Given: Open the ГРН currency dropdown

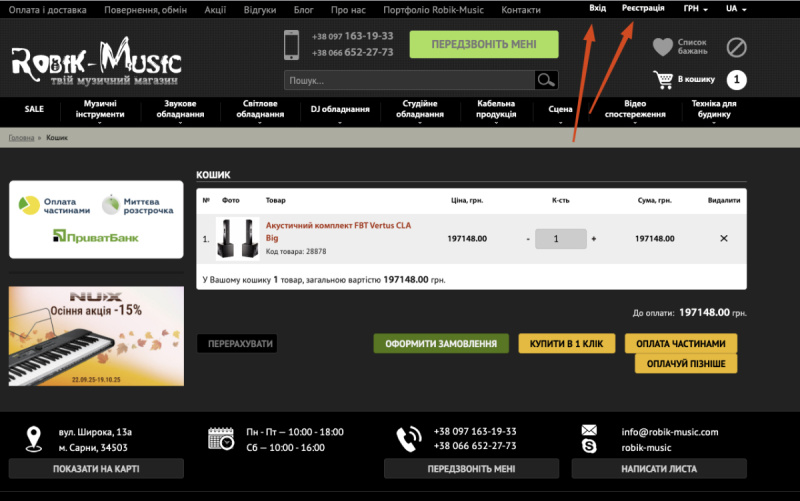Looking at the screenshot, I should tap(695, 9).
